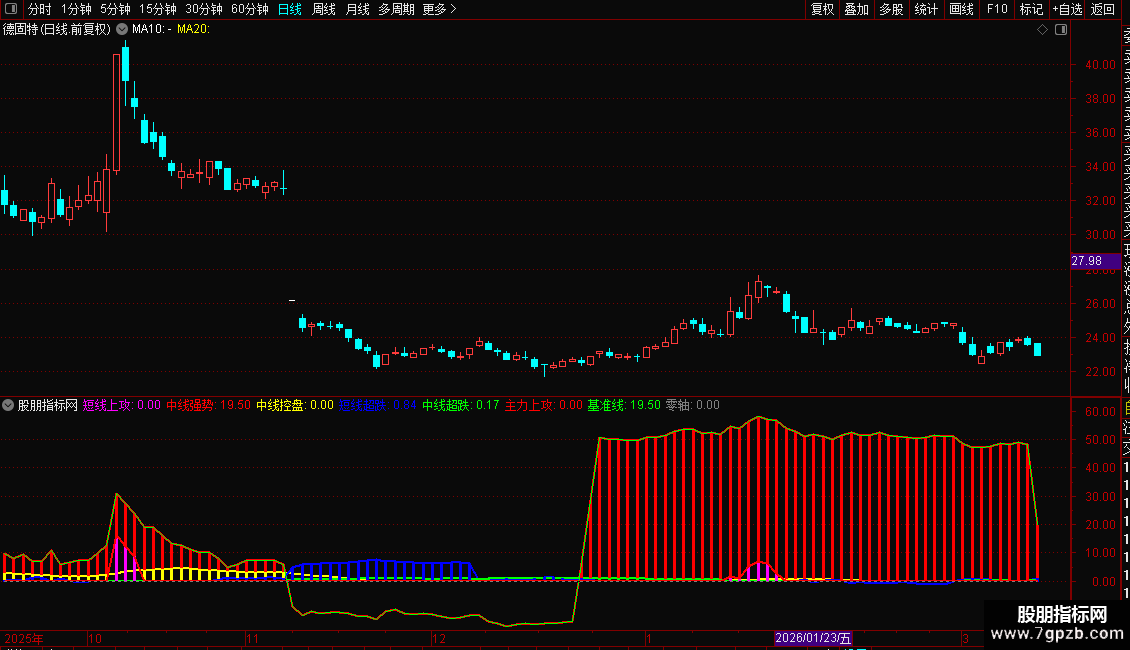Select the 30分钟 period
1130x650 pixels.
click(x=203, y=9)
